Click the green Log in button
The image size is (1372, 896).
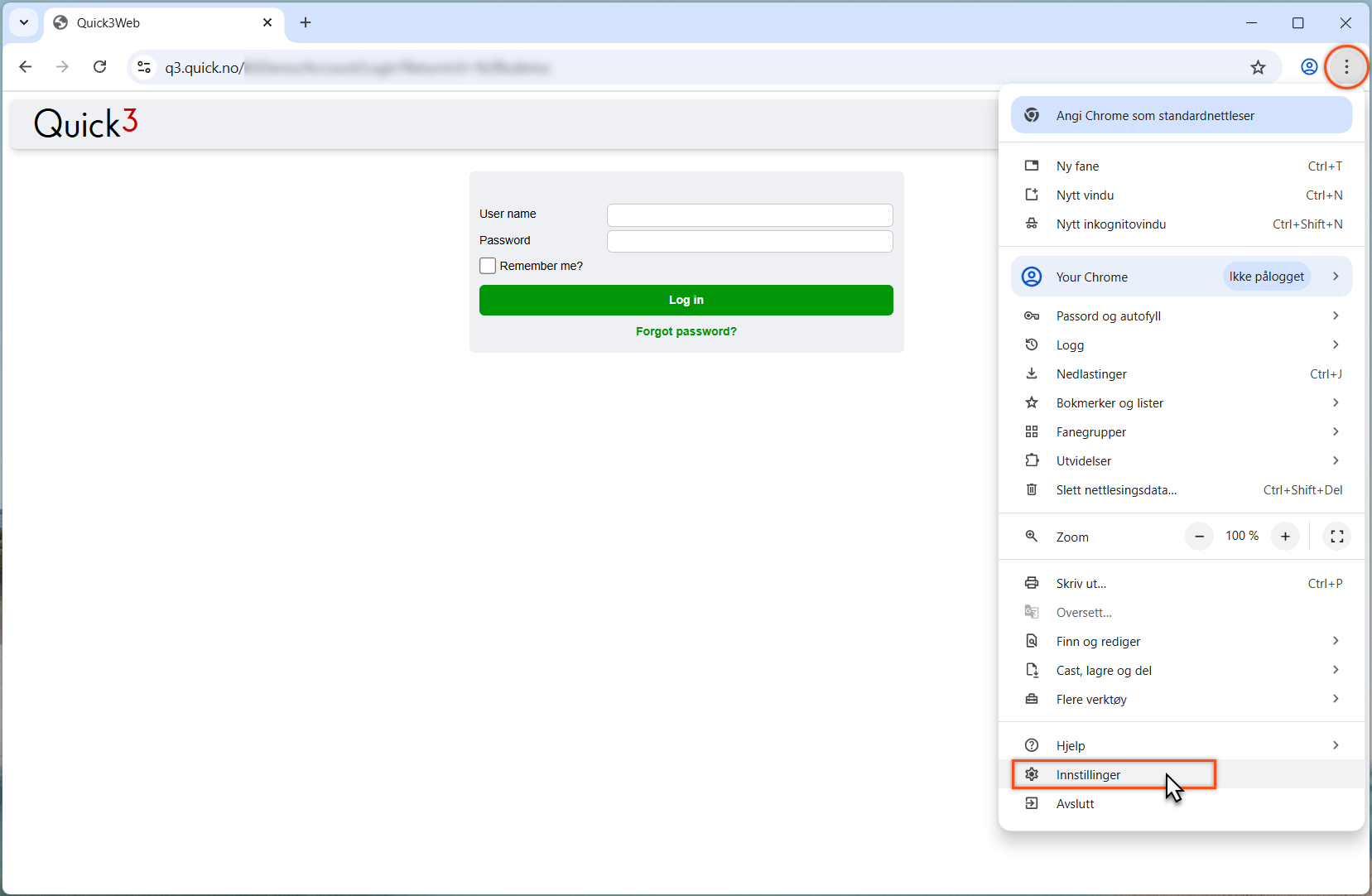[x=686, y=300]
